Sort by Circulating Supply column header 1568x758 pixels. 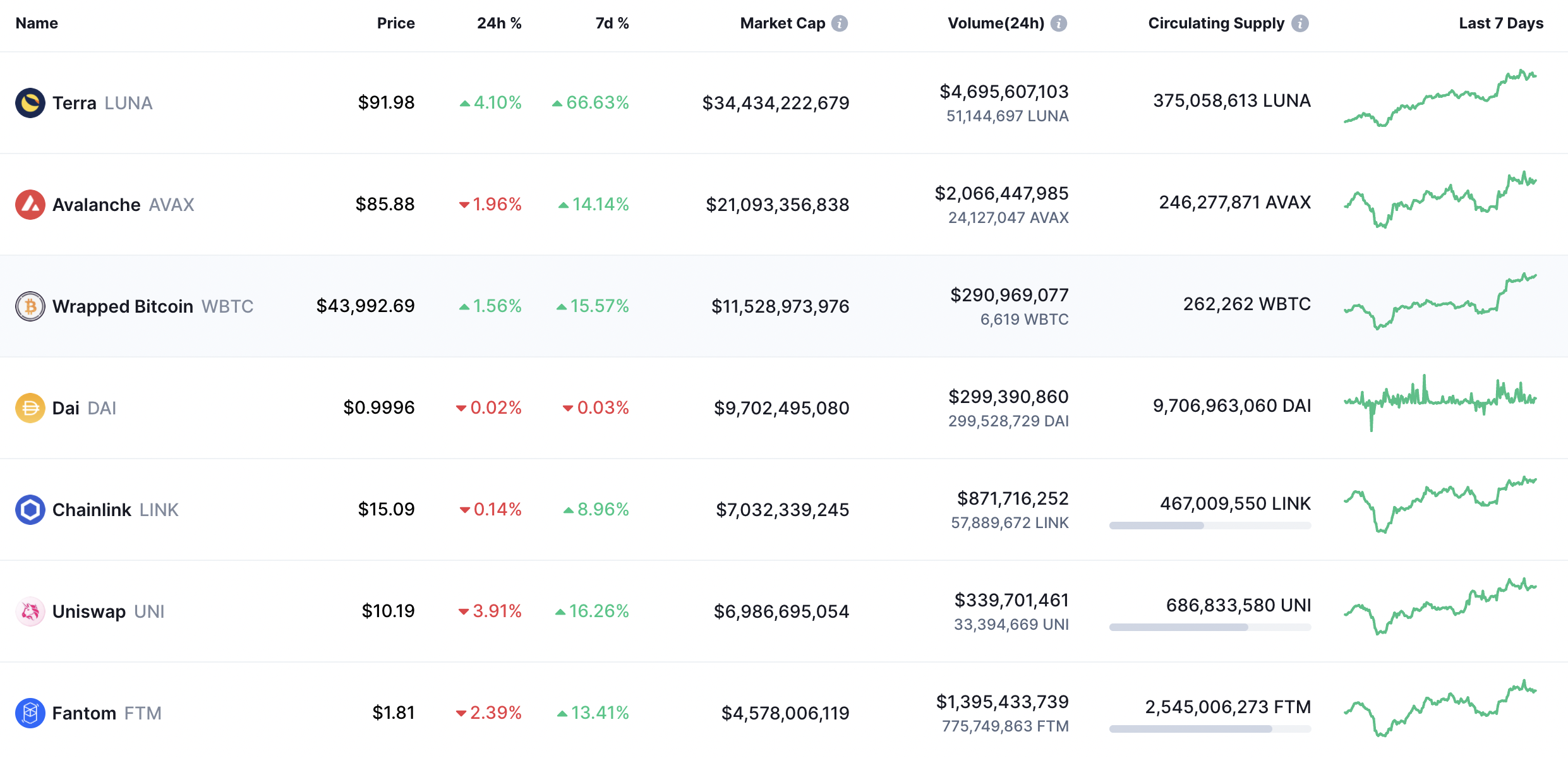point(1216,23)
